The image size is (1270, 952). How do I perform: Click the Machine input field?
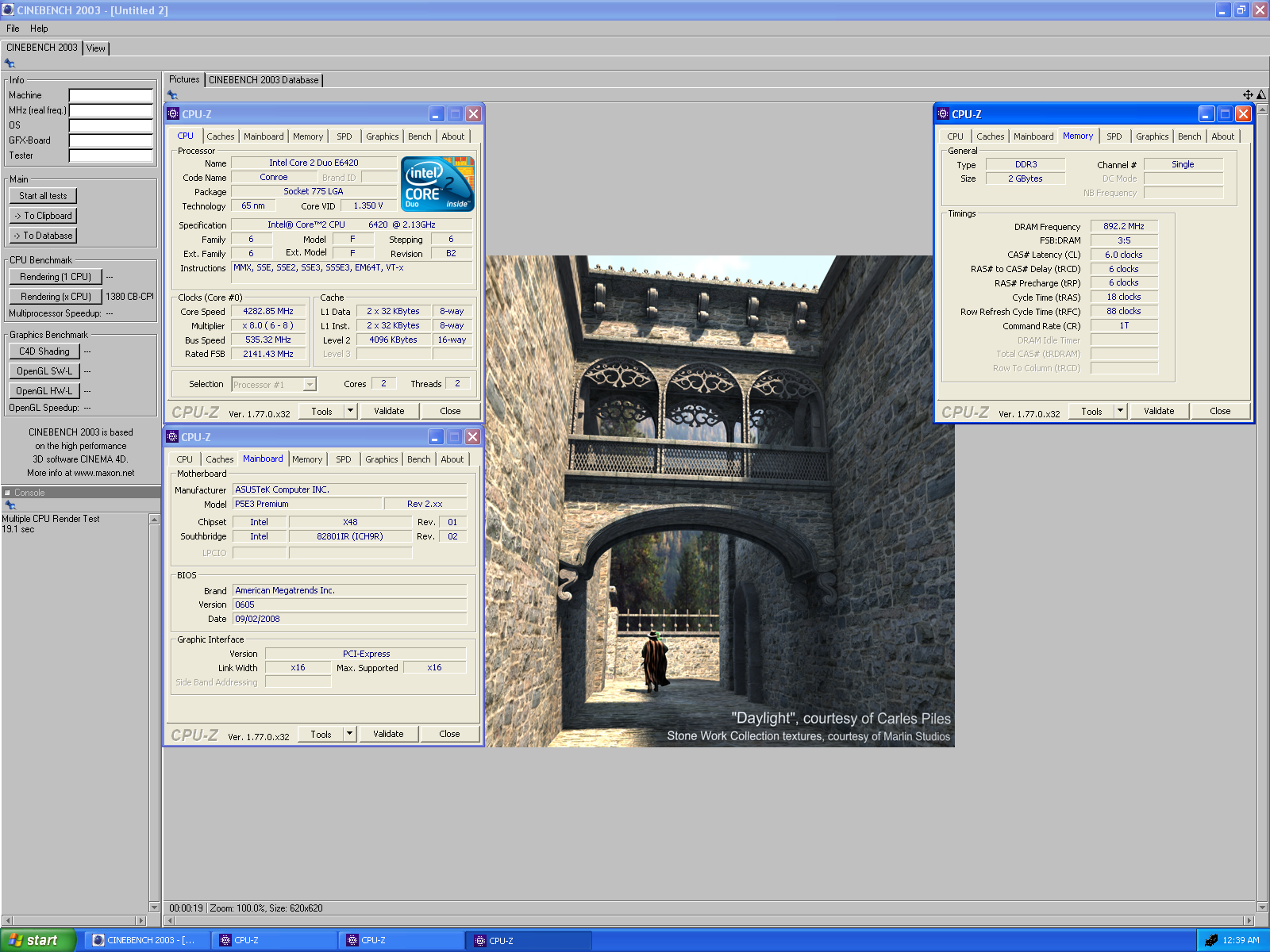tap(110, 95)
